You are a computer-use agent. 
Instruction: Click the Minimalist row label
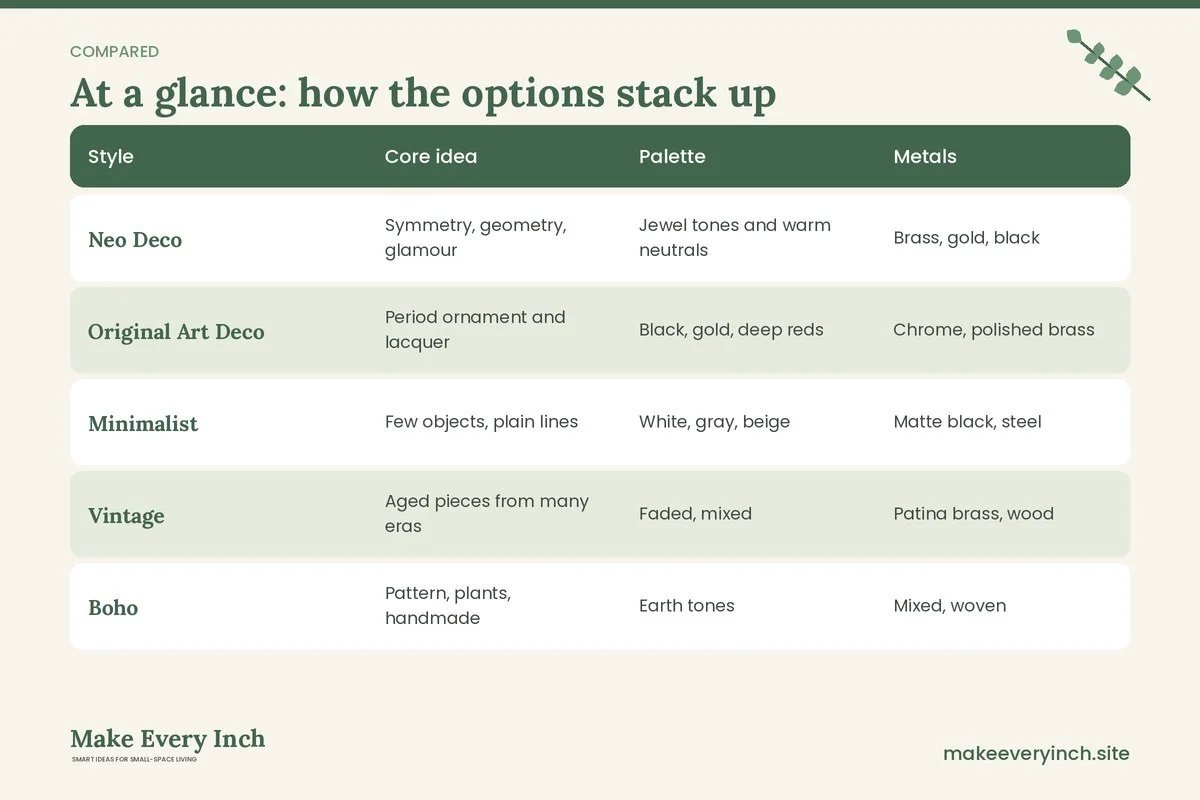[143, 423]
